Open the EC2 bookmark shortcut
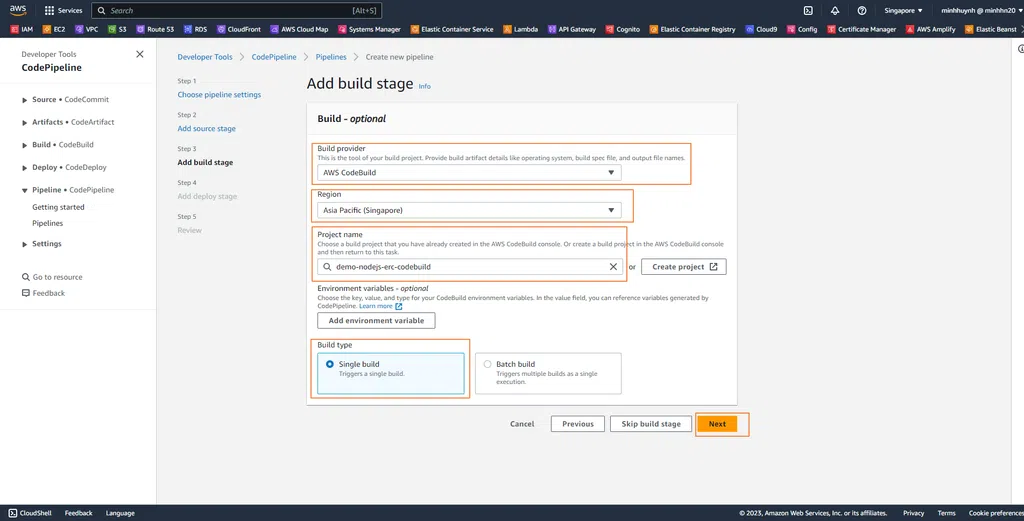Image resolution: width=1024 pixels, height=521 pixels. pyautogui.click(x=54, y=29)
